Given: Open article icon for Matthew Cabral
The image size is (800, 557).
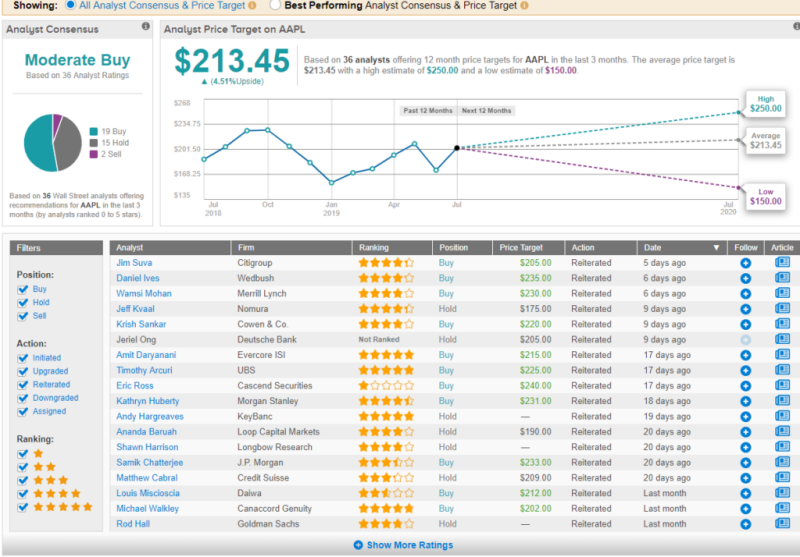Looking at the screenshot, I should (x=782, y=477).
